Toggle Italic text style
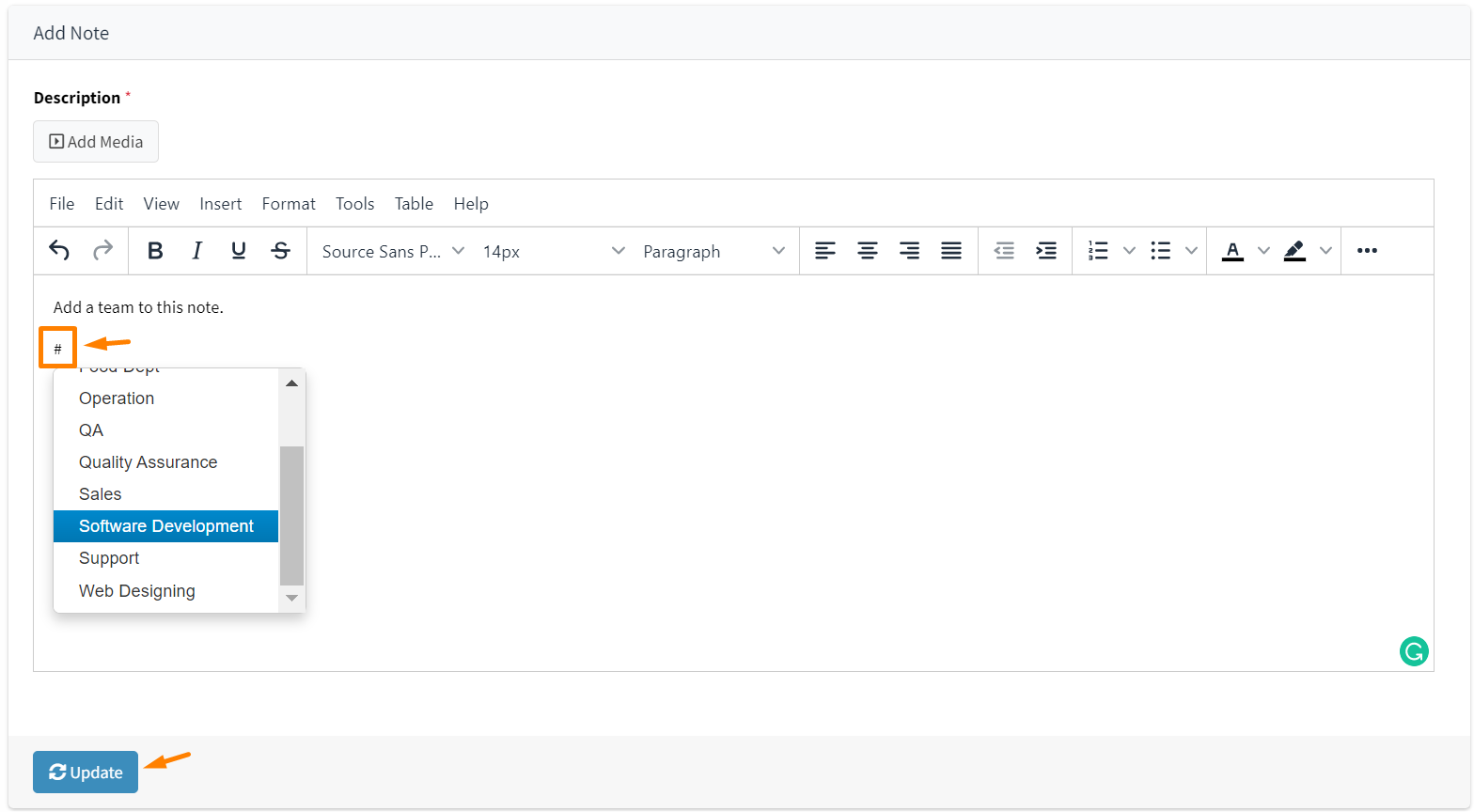Screen dimensions: 1474x812 pos(196,250)
